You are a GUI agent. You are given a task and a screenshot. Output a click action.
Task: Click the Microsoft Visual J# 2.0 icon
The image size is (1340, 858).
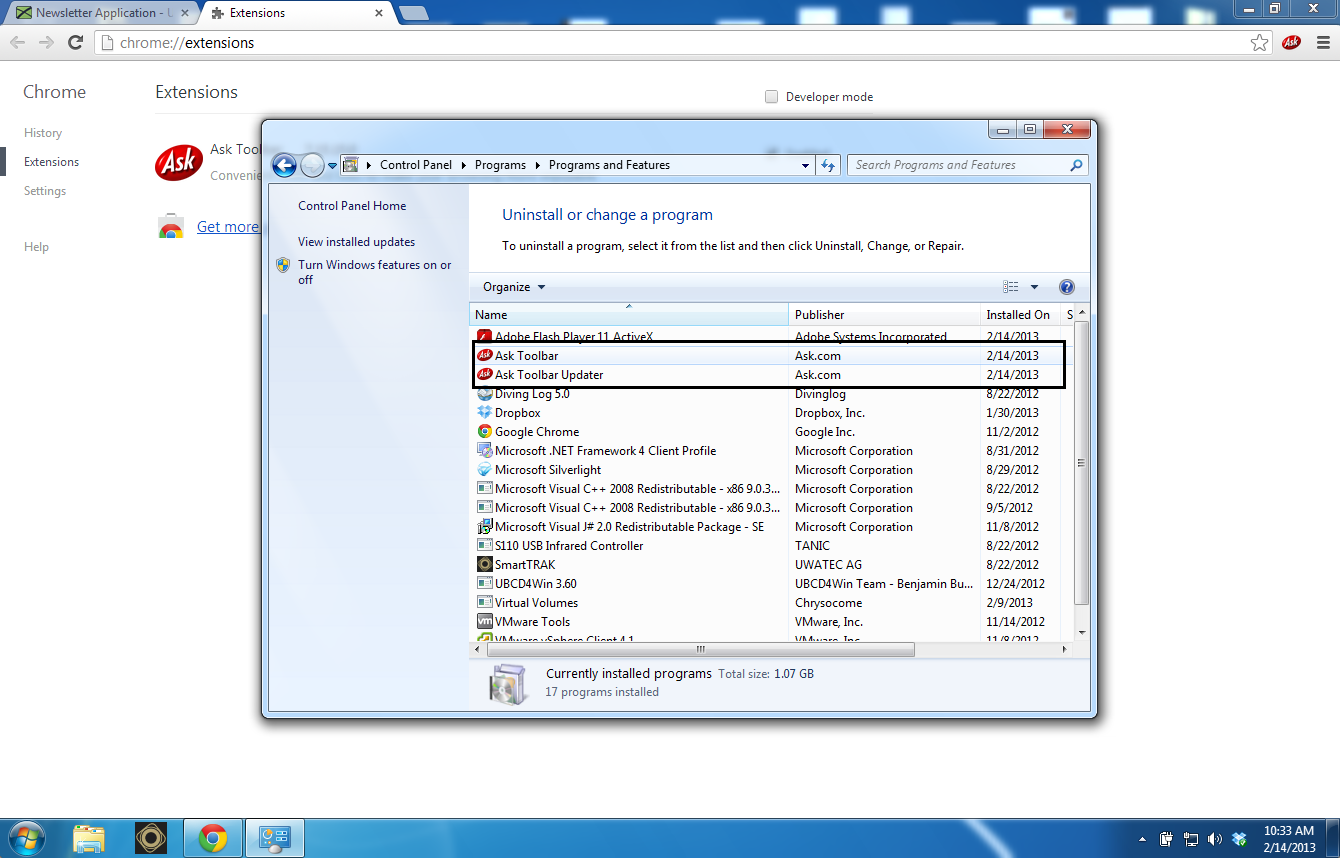click(485, 527)
